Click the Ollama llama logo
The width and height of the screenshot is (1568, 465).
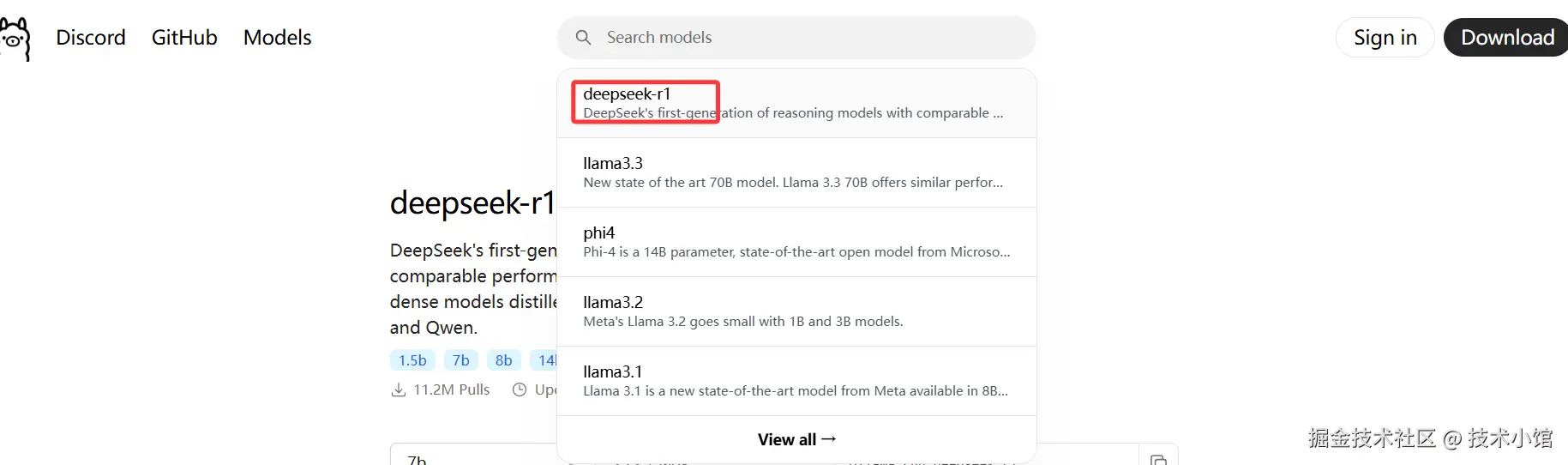pos(15,38)
